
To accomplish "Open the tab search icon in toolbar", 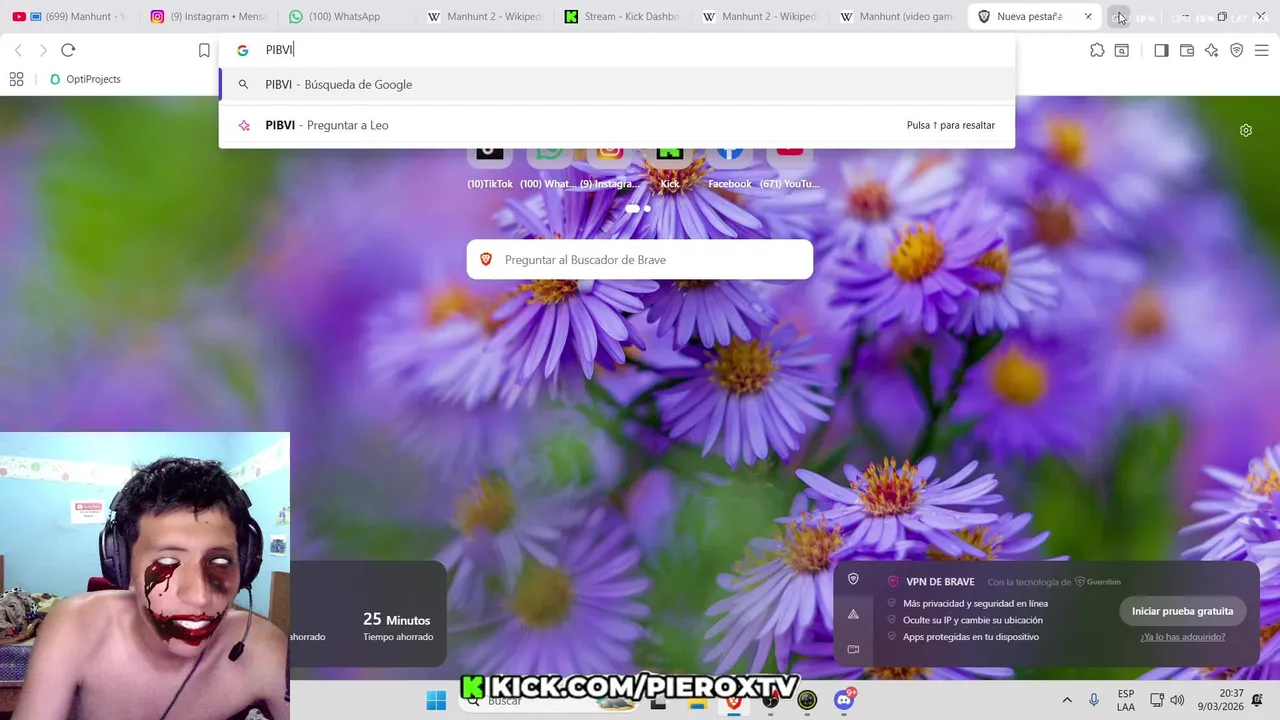I will click(1122, 50).
